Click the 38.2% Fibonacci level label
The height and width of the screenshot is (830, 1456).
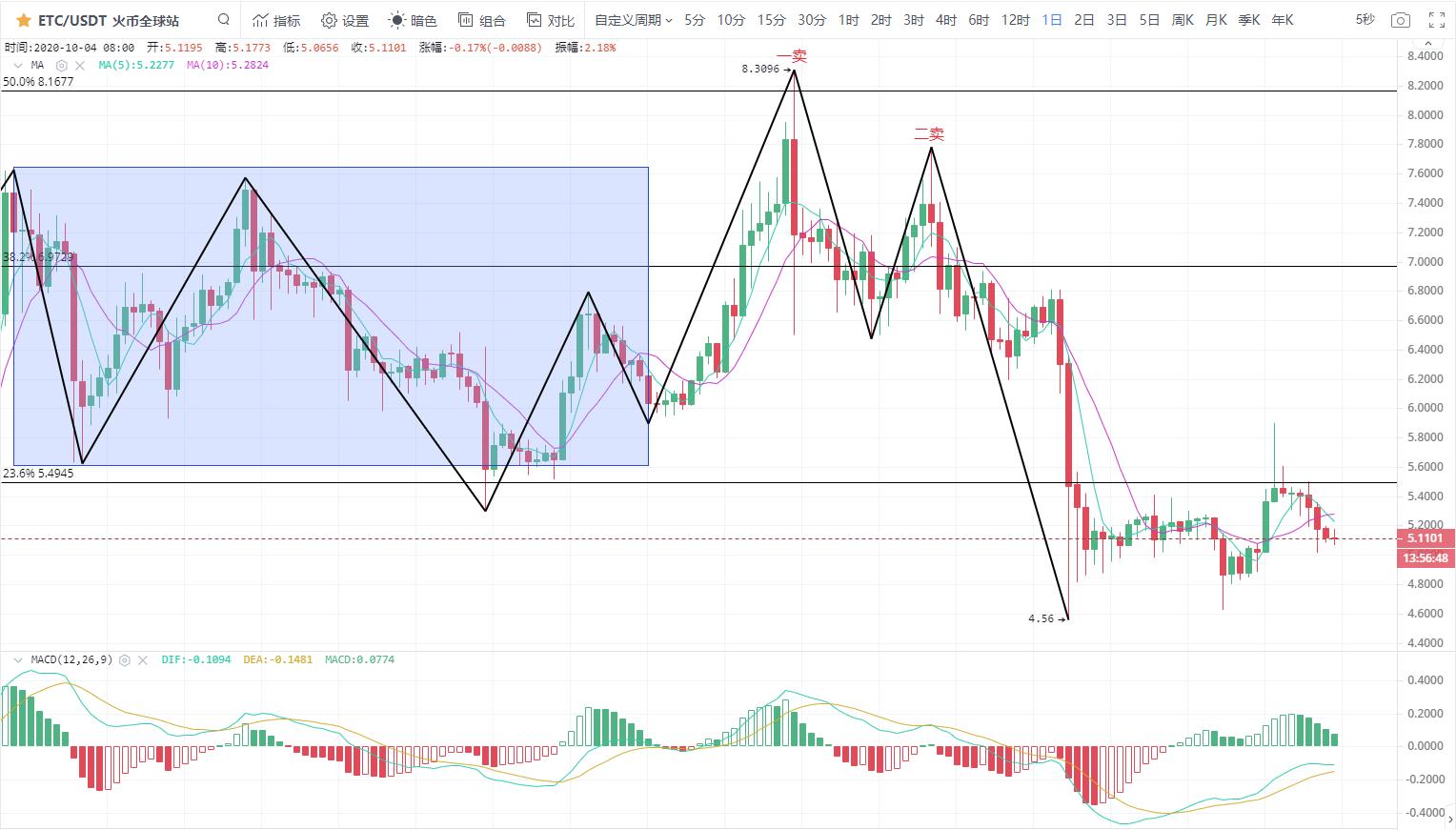coord(38,257)
